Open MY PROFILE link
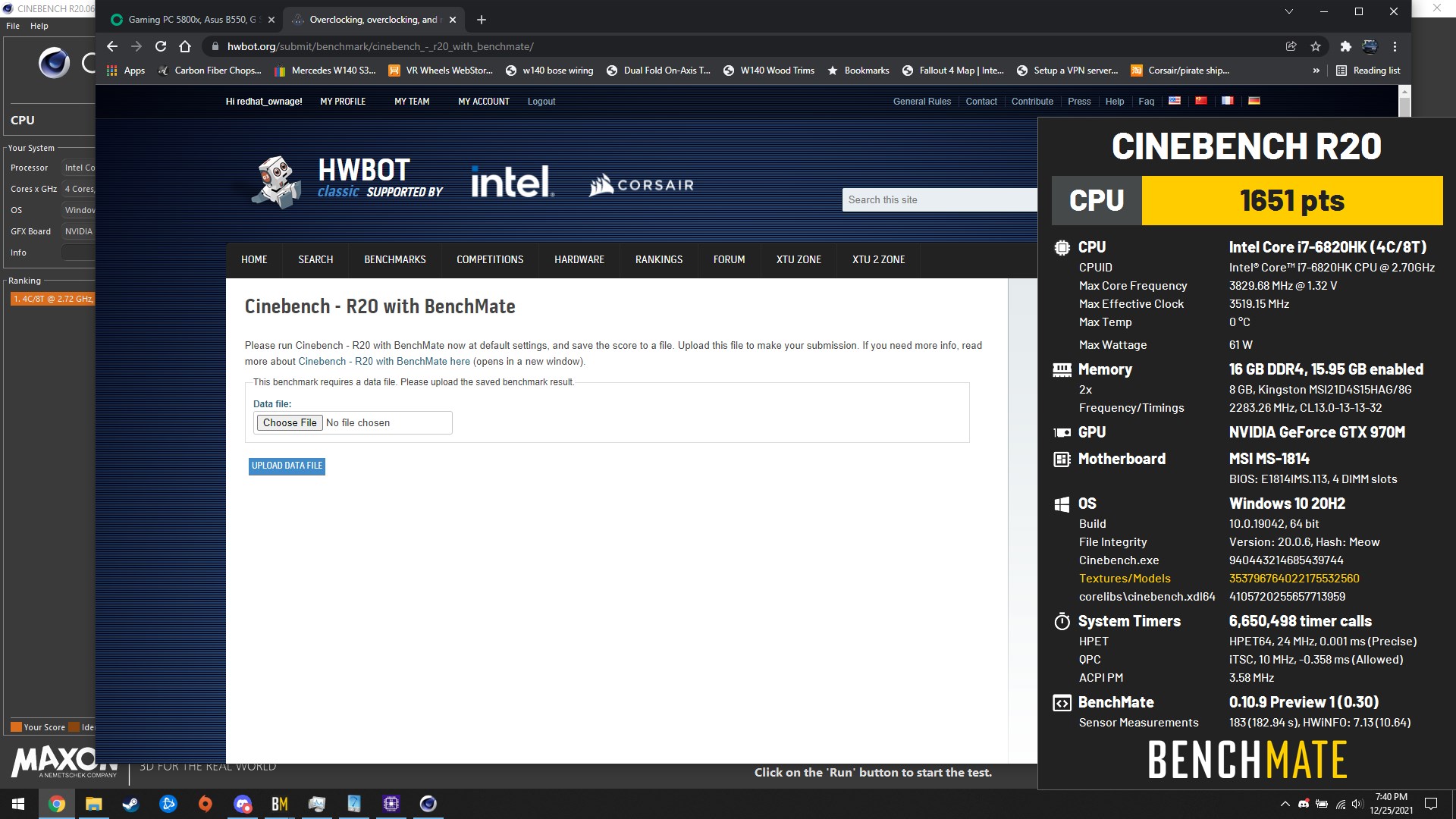Image resolution: width=1456 pixels, height=819 pixels. (343, 102)
